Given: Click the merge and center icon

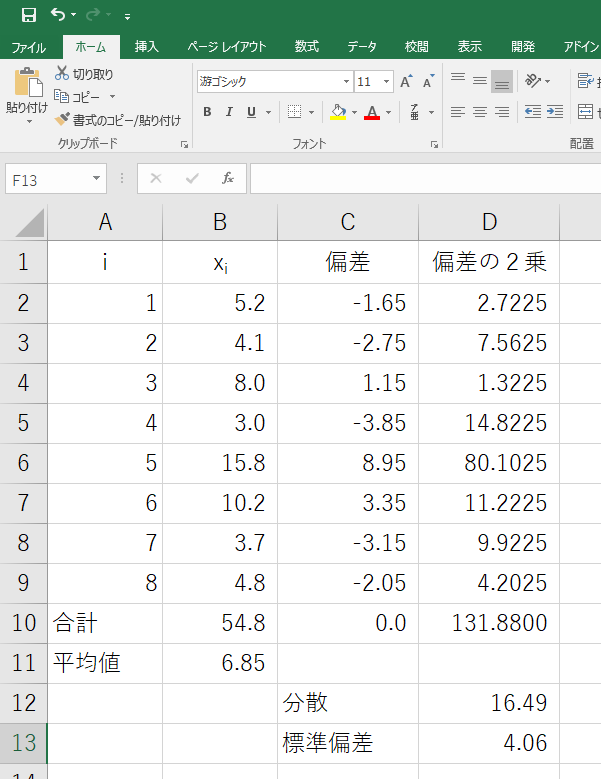Looking at the screenshot, I should point(586,112).
